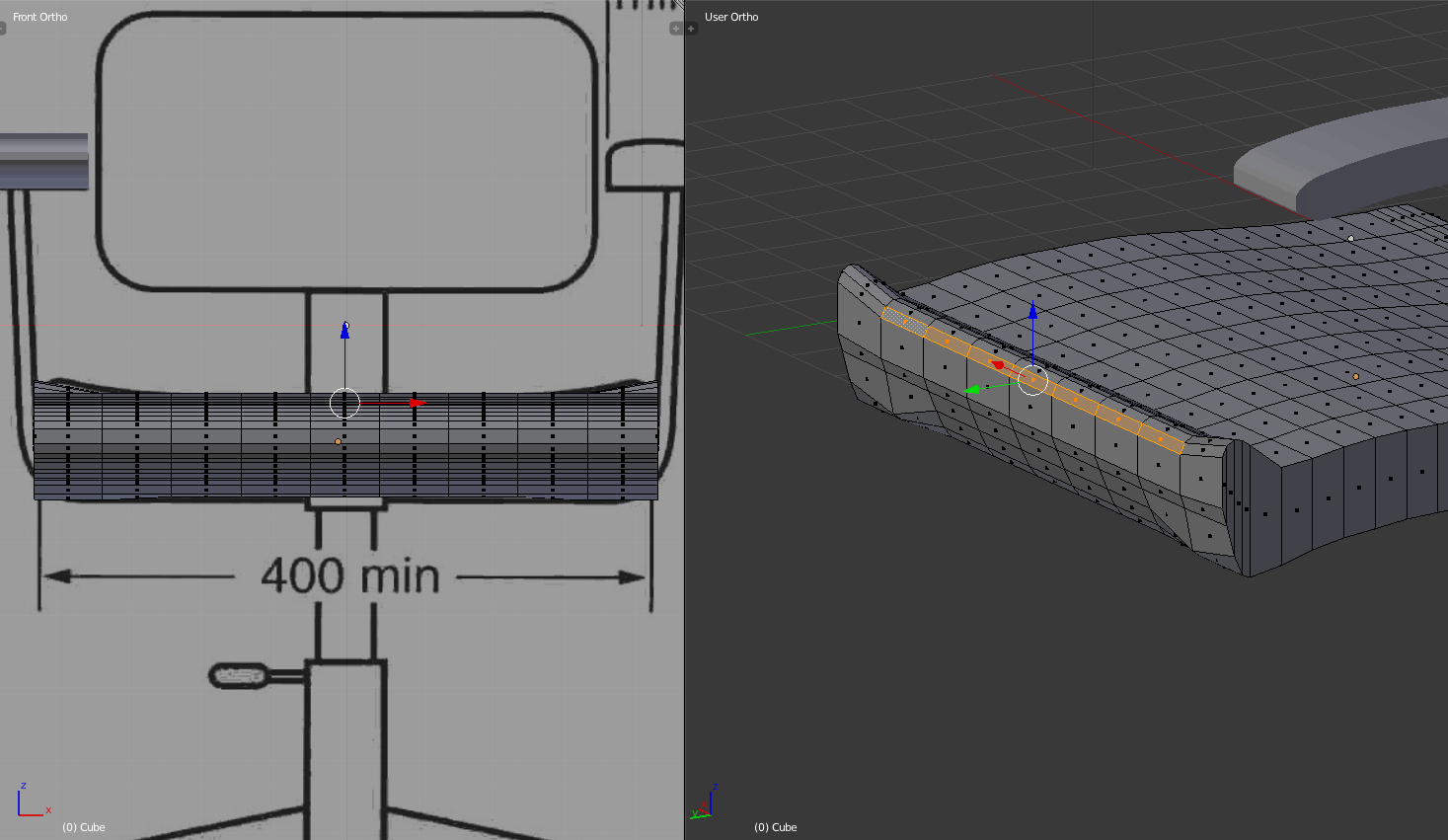
Task: Click the axis orientation indicator in User Ortho
Action: click(705, 802)
